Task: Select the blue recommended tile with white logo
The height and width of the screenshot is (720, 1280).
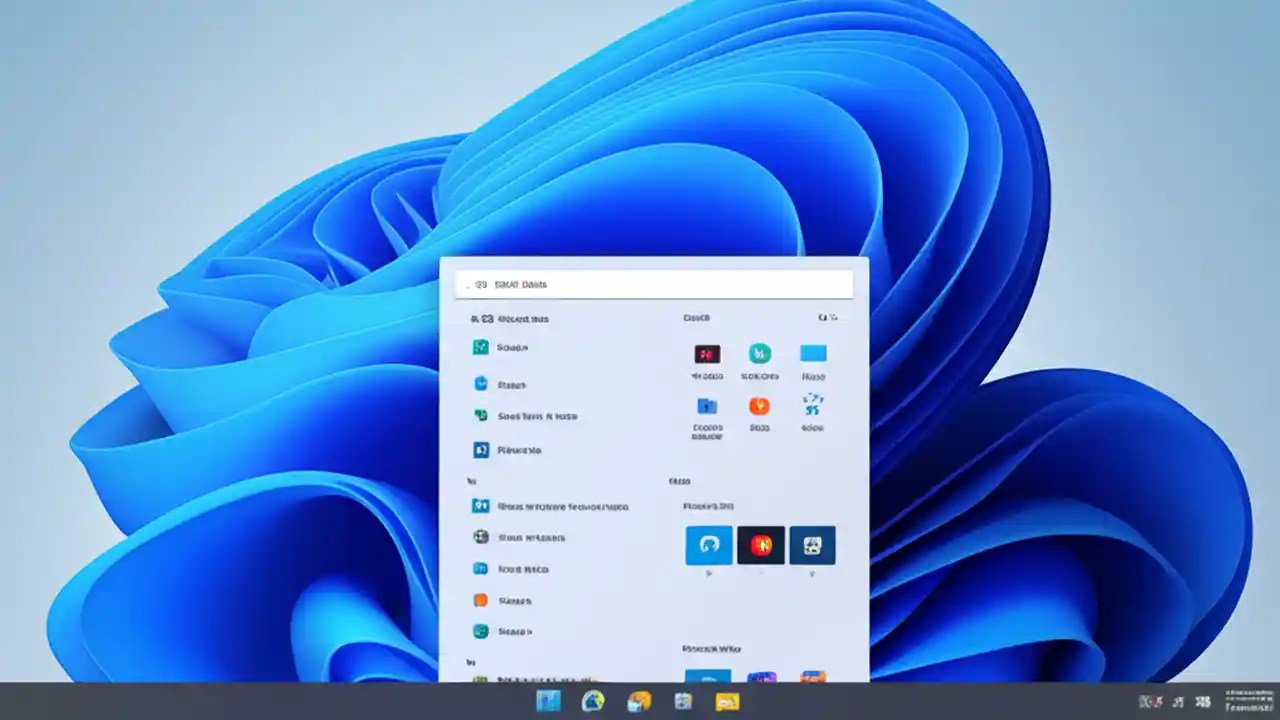Action: point(708,545)
